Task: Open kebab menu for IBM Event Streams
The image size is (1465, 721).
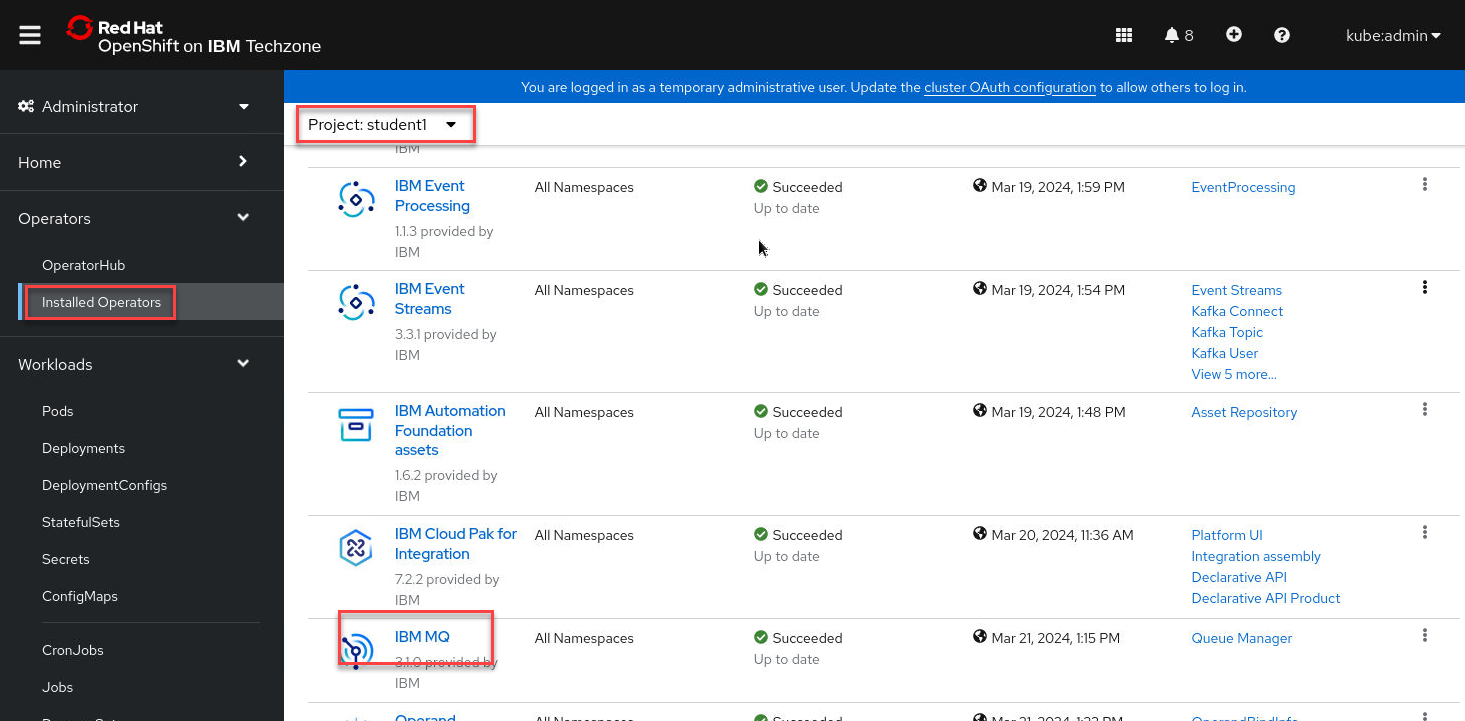Action: click(1424, 288)
